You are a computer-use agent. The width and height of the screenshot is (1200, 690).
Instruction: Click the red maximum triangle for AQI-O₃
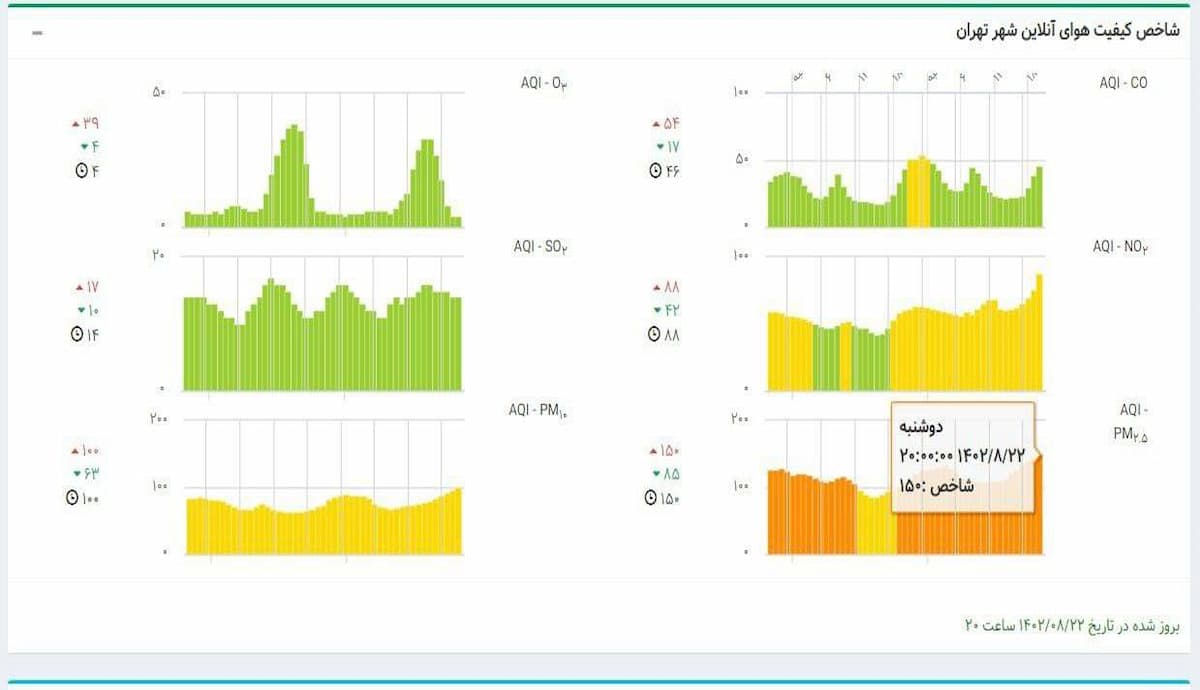pyautogui.click(x=75, y=125)
